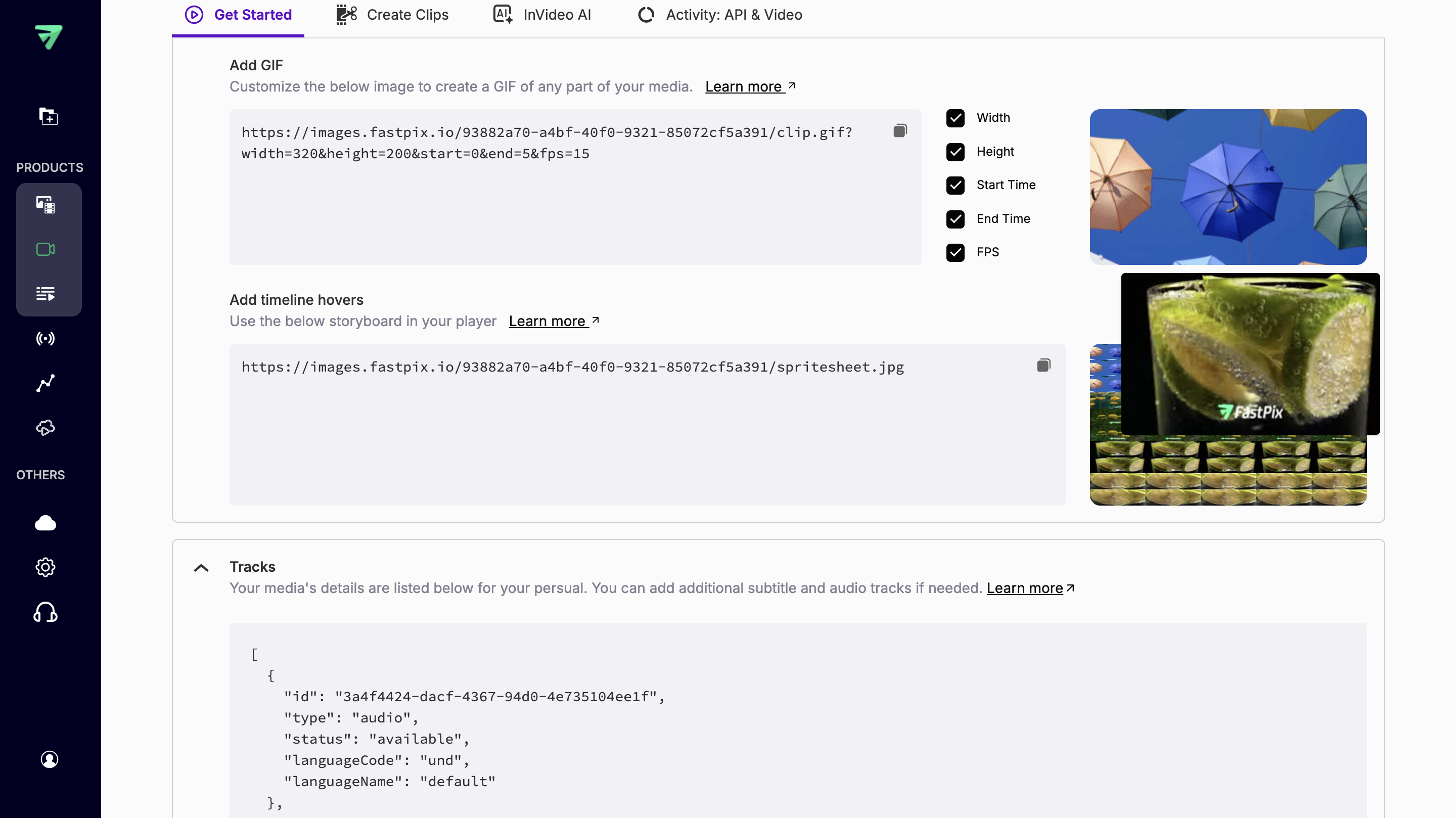The image size is (1456, 818).
Task: Uncheck the Width checkbox
Action: 955,118
